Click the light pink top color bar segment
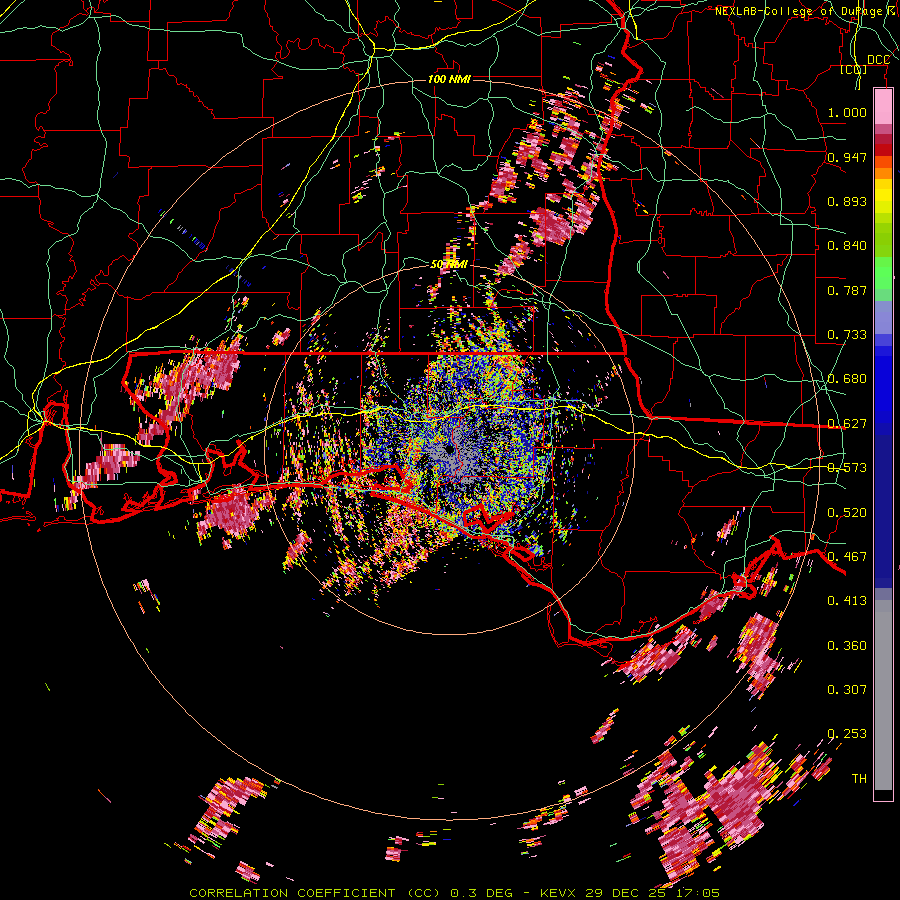The image size is (900, 900). tap(883, 107)
